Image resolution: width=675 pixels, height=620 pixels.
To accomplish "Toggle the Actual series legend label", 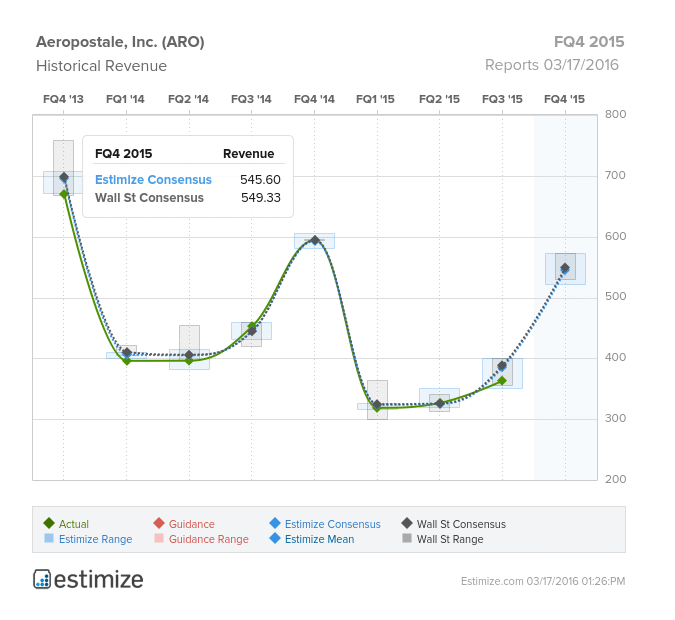I will click(x=74, y=524).
